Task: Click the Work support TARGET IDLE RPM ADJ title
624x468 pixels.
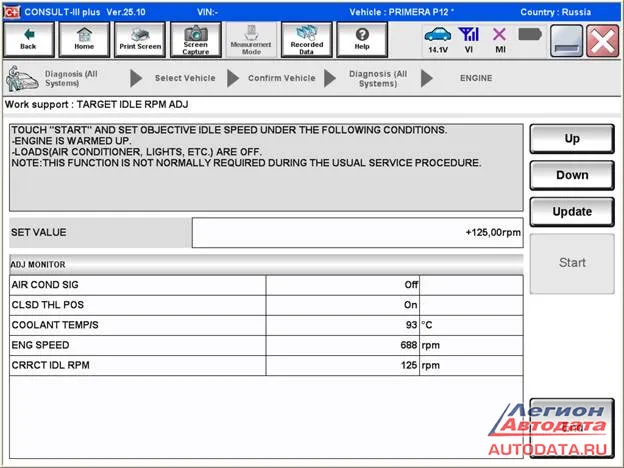Action: click(97, 105)
